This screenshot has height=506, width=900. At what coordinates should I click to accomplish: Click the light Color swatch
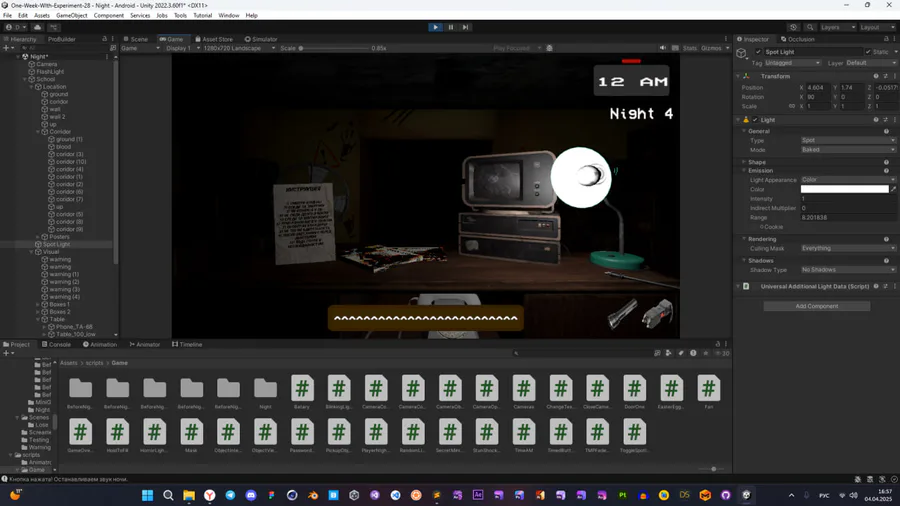[844, 189]
